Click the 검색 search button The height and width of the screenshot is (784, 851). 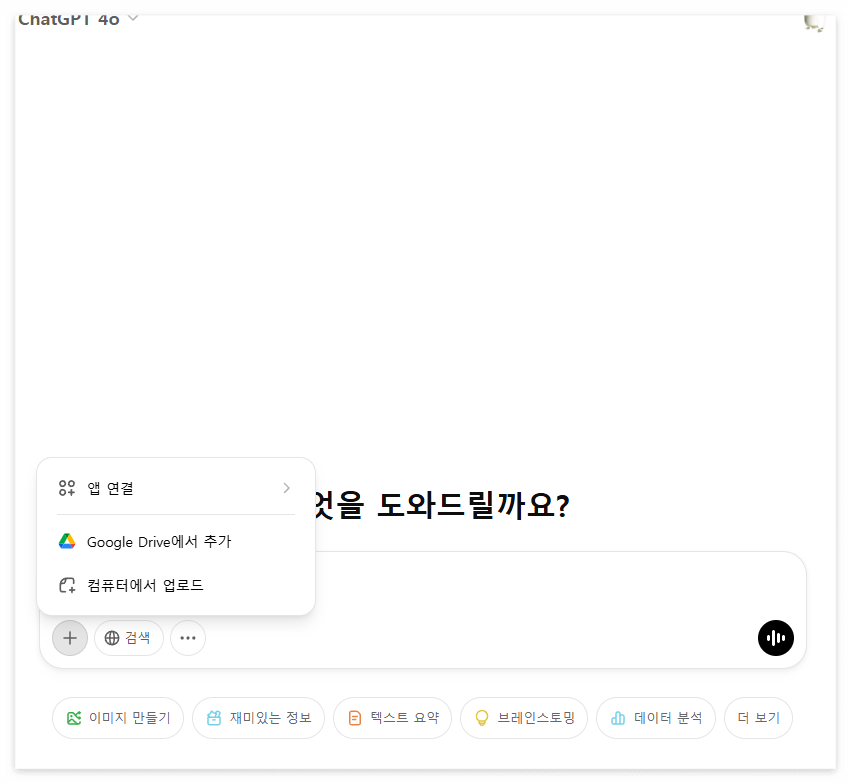click(128, 638)
